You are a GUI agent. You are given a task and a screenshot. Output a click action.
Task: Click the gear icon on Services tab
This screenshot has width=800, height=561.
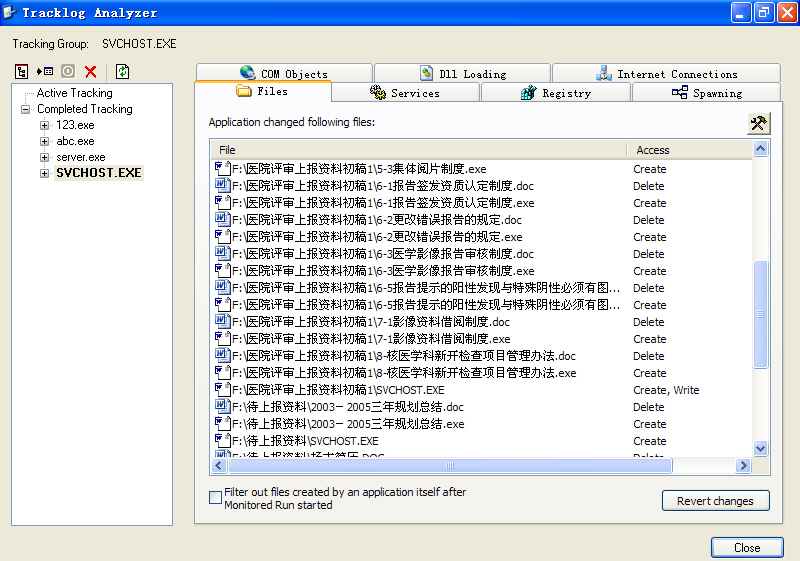tap(378, 93)
